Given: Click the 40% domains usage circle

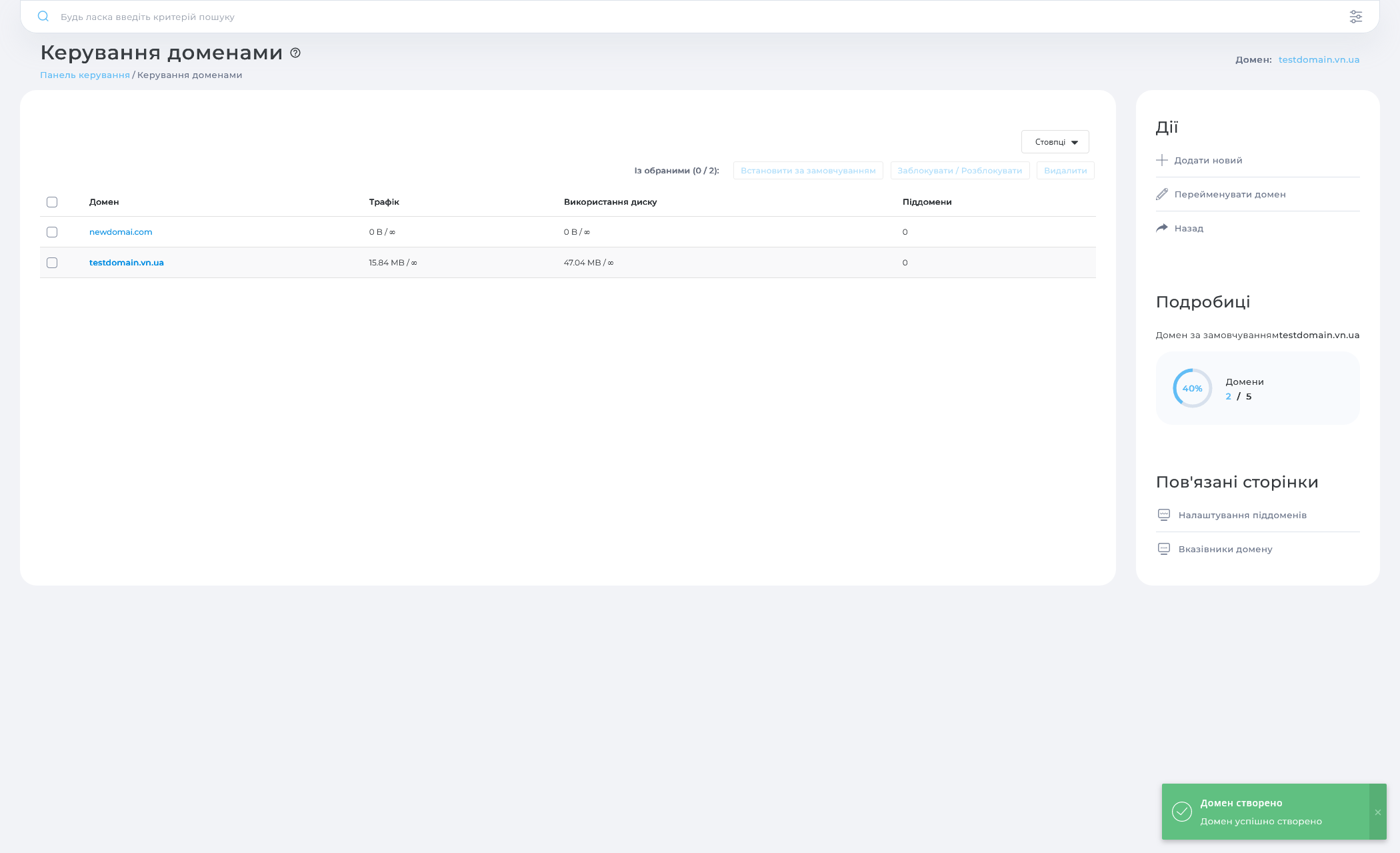Looking at the screenshot, I should coord(1192,388).
